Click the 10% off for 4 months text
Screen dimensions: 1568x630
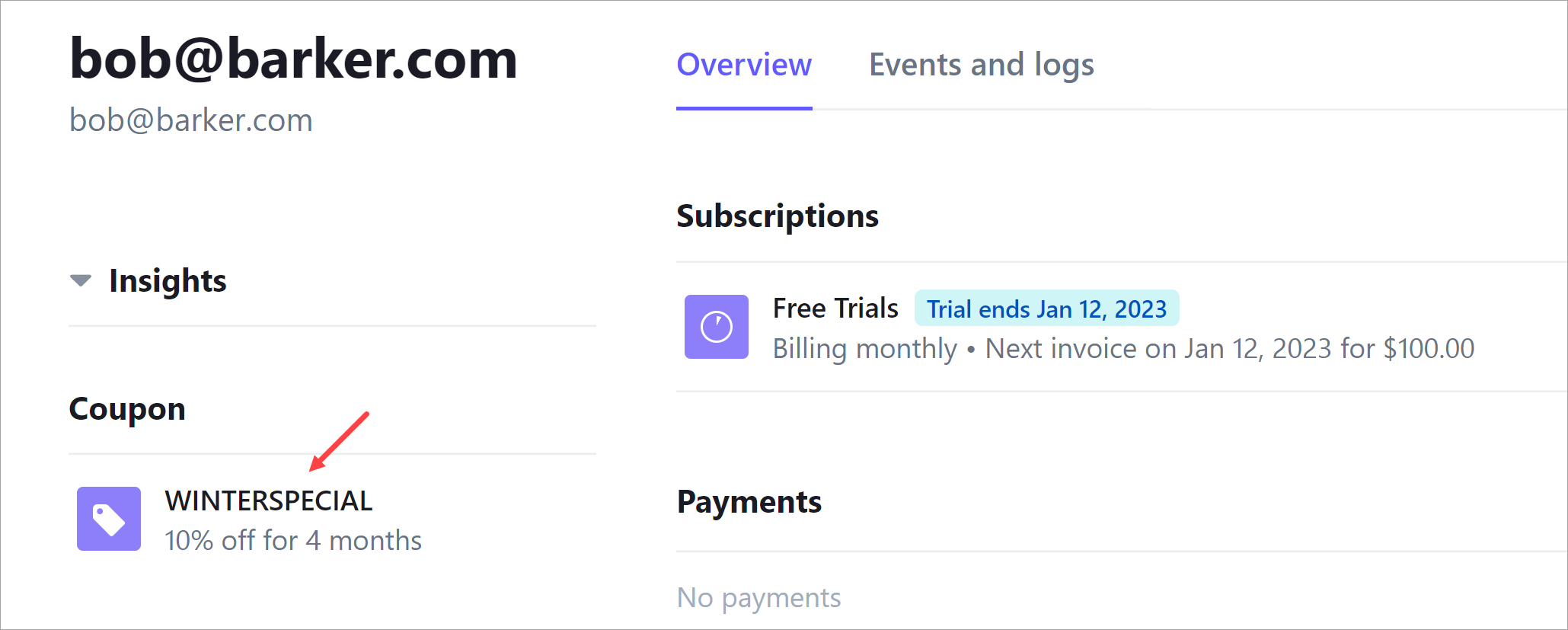point(293,540)
